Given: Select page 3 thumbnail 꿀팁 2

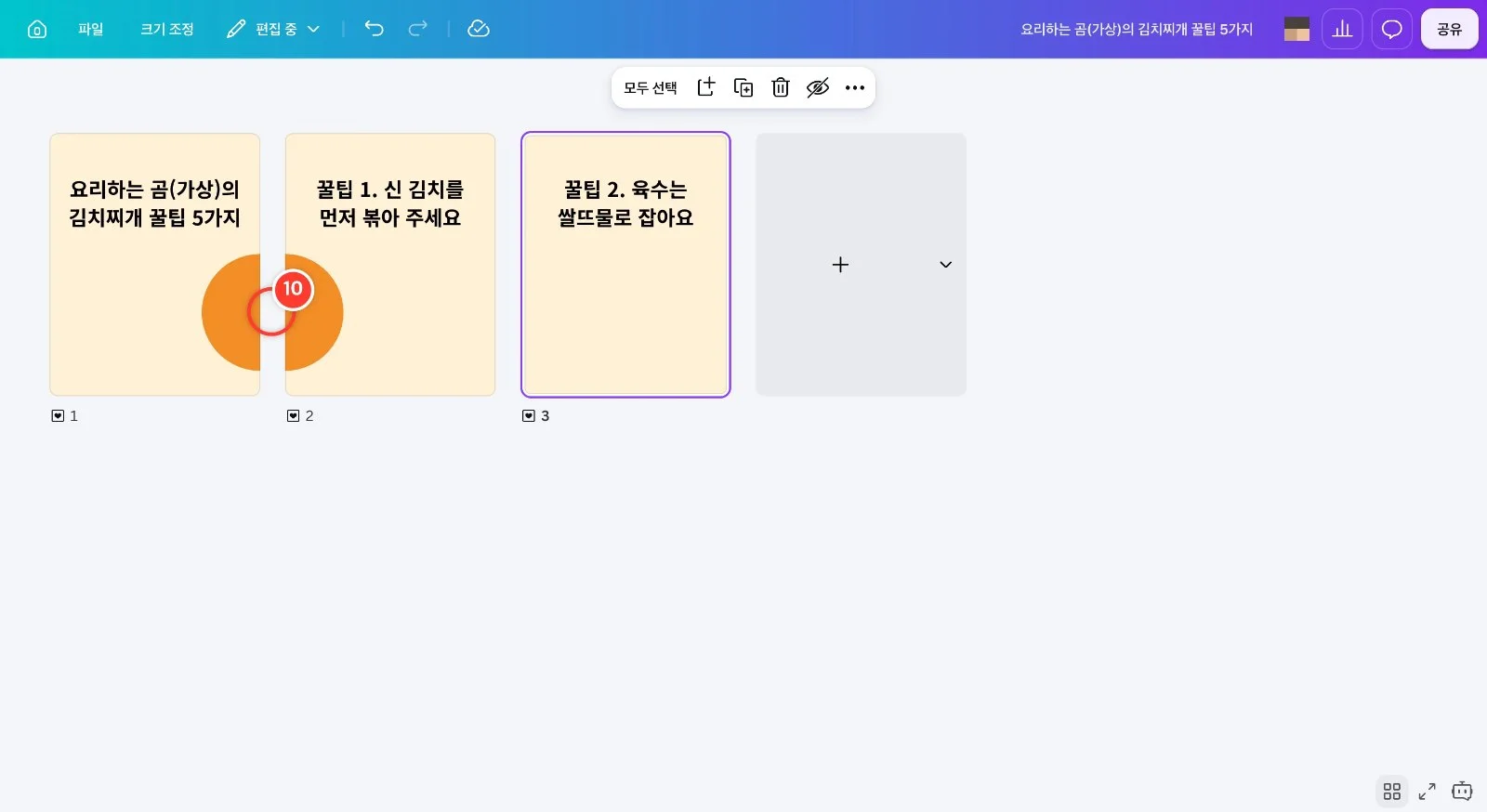Looking at the screenshot, I should (625, 265).
